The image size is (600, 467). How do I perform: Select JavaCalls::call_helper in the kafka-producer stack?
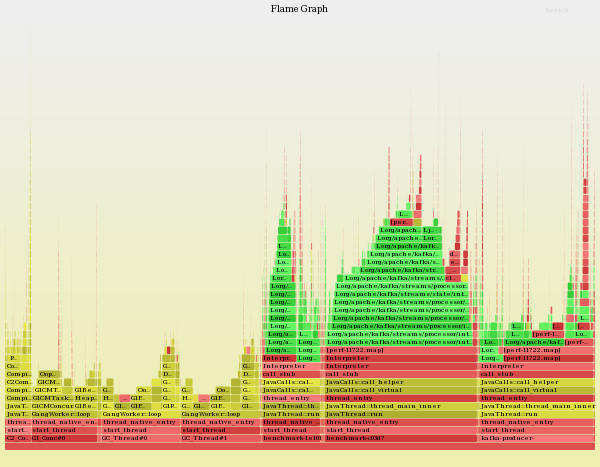pos(536,382)
